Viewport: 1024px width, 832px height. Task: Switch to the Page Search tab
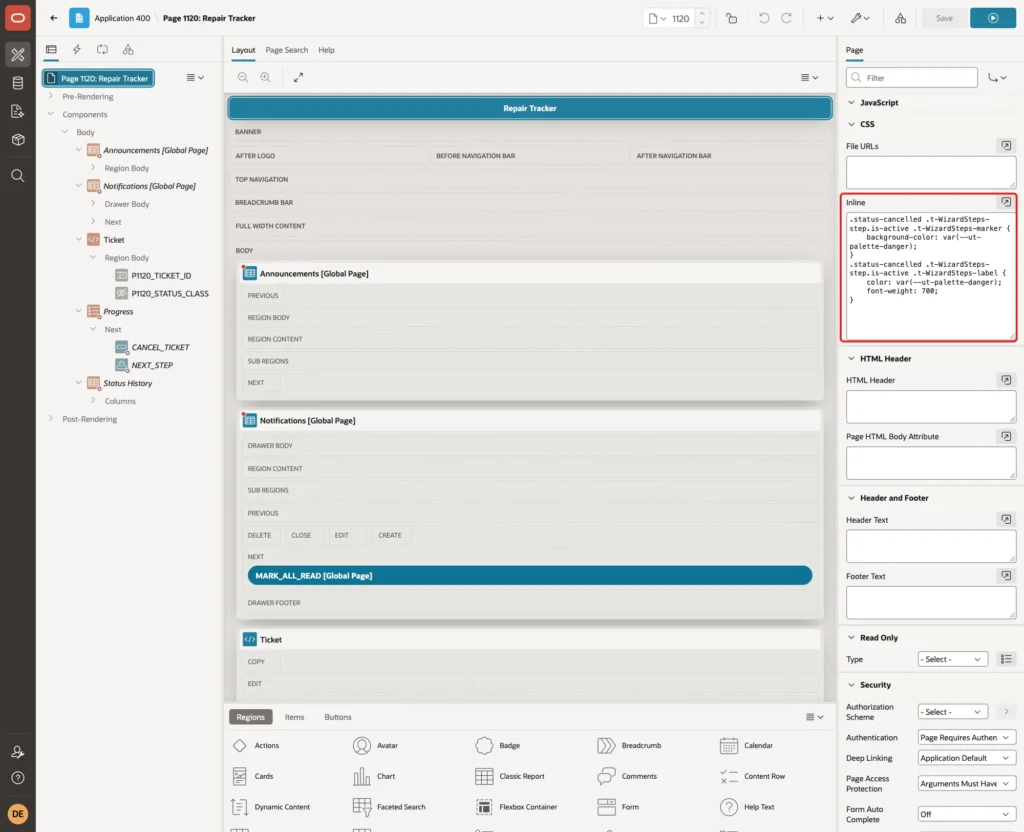click(287, 50)
